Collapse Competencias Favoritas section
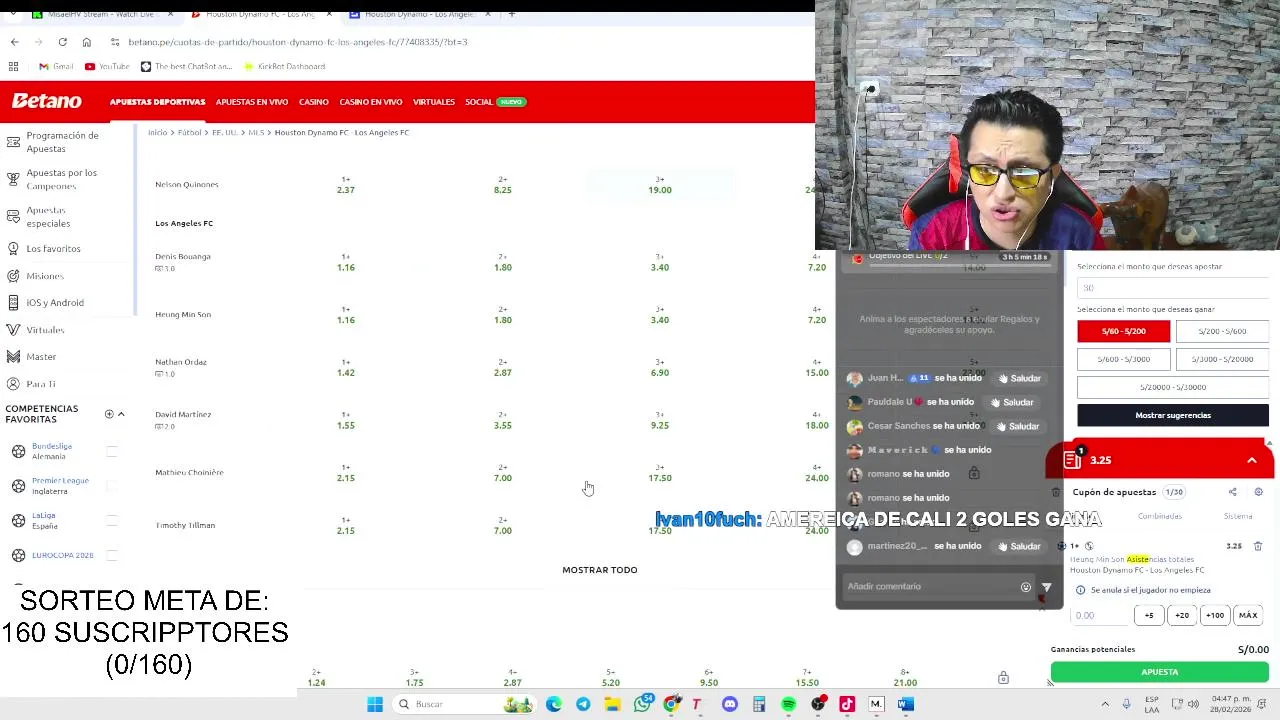This screenshot has width=1280, height=720. [121, 414]
